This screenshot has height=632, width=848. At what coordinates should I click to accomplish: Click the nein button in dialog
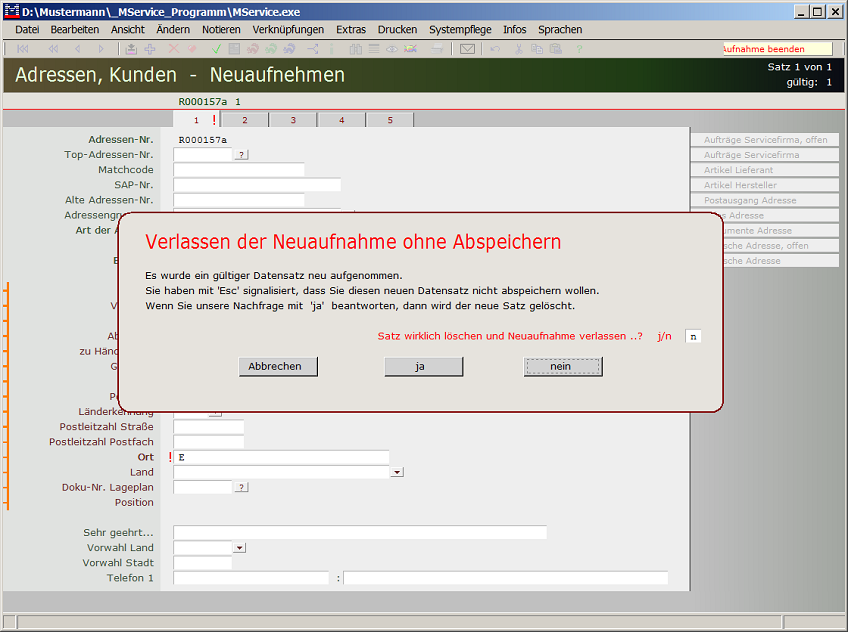[x=562, y=367]
